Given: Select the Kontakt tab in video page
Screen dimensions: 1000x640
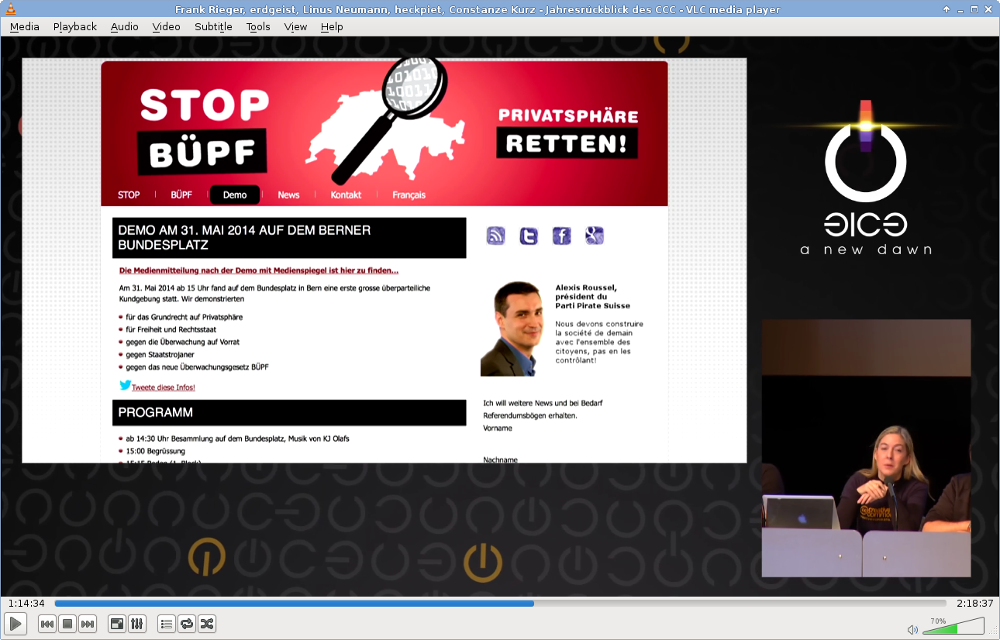Looking at the screenshot, I should click(x=346, y=195).
